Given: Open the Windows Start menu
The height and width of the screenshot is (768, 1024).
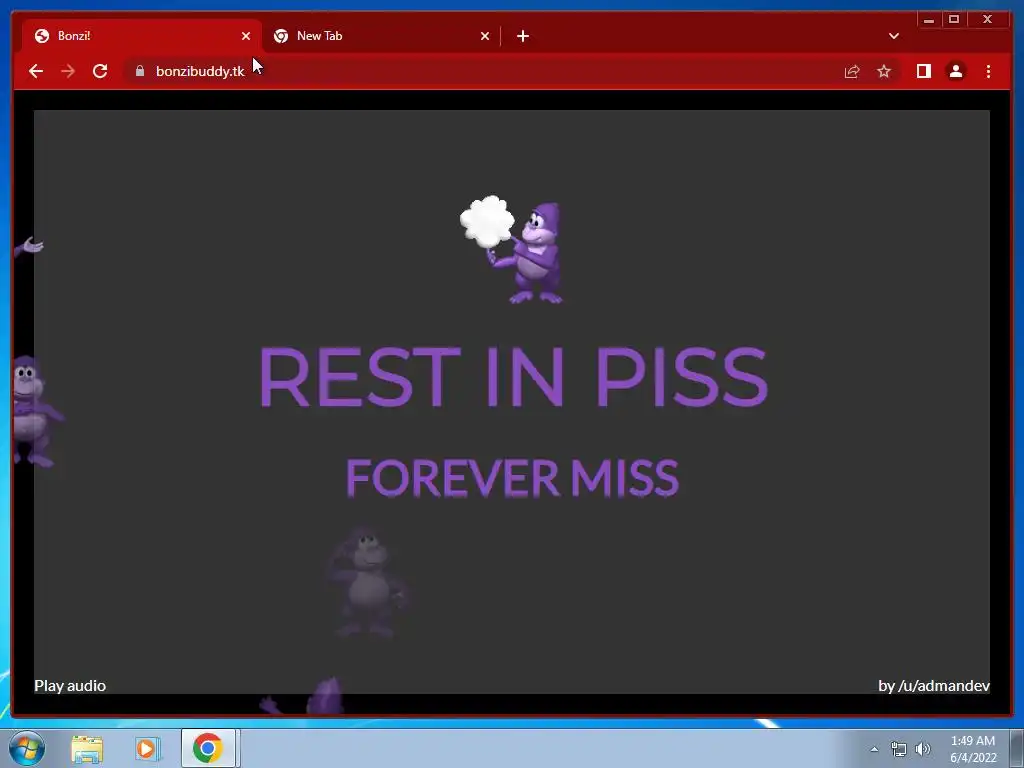Looking at the screenshot, I should tap(27, 748).
